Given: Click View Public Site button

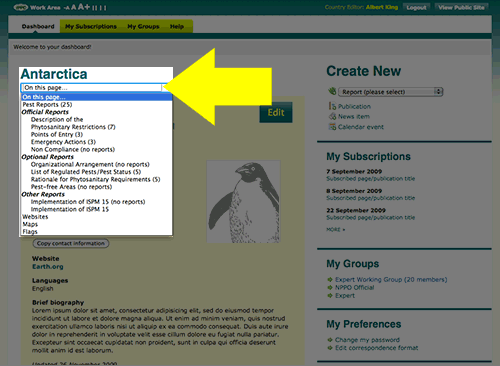Looking at the screenshot, I should [461, 7].
